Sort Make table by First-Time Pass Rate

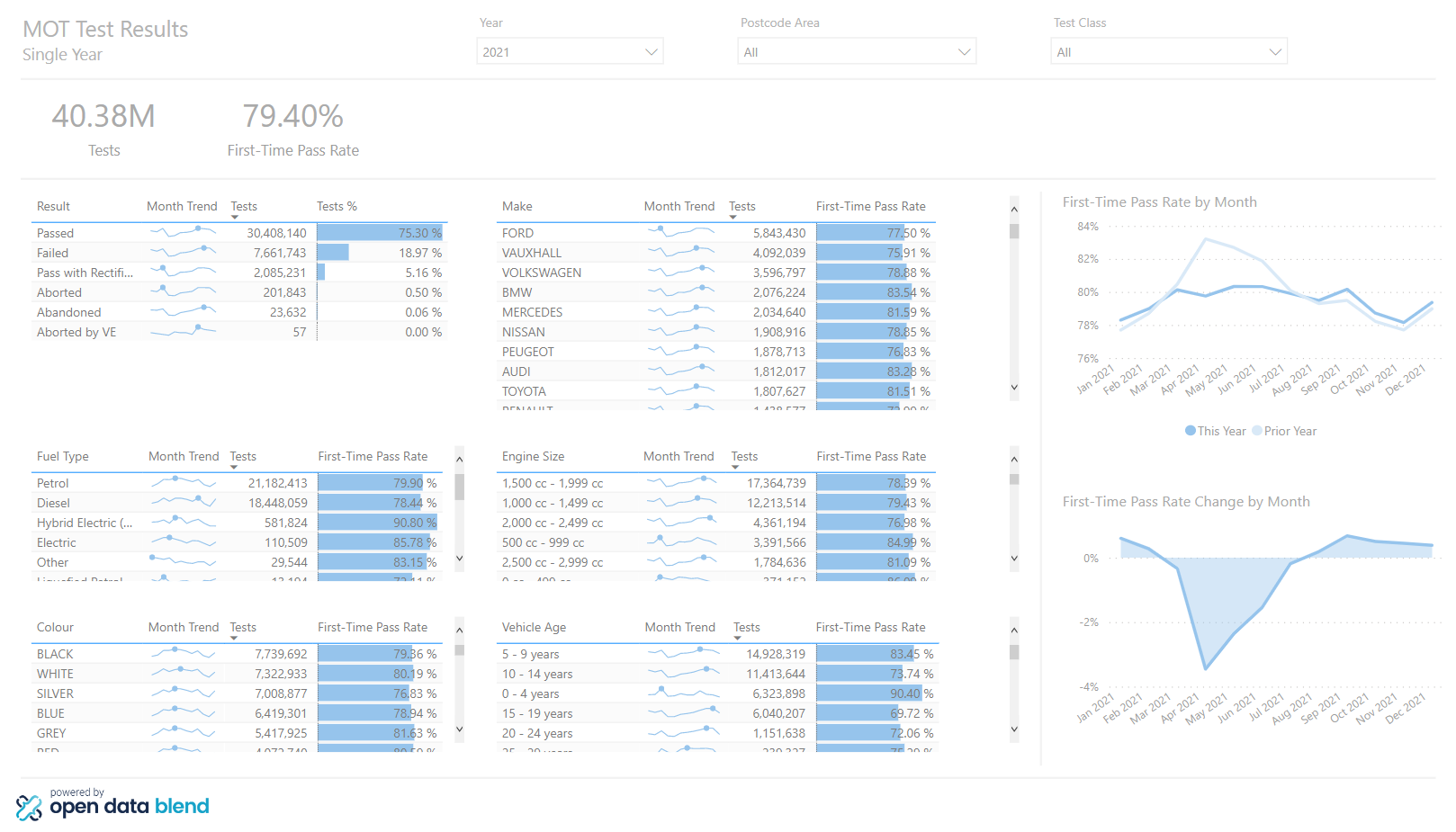coord(870,206)
